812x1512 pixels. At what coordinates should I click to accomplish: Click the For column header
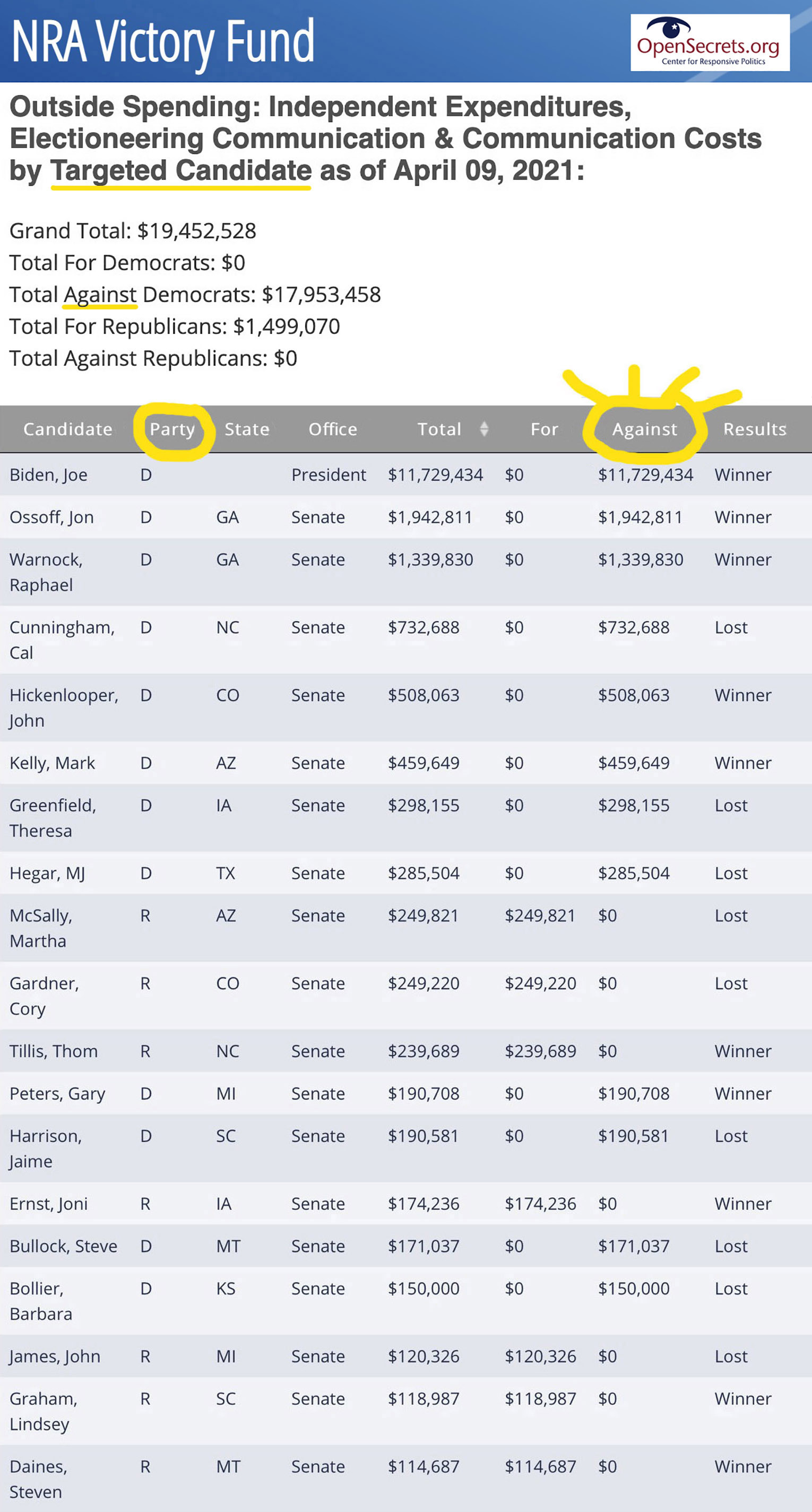pyautogui.click(x=545, y=429)
